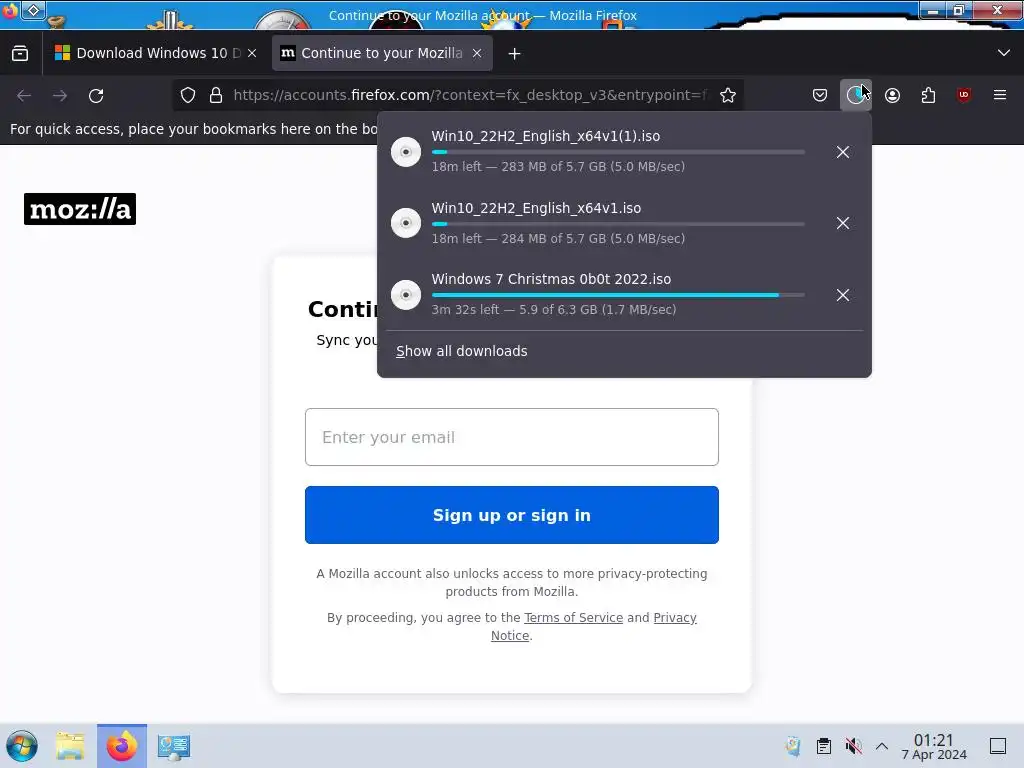Viewport: 1024px width, 768px height.
Task: Cancel the Win10_22H2_English_x64v1(1).iso download
Action: pyautogui.click(x=843, y=152)
